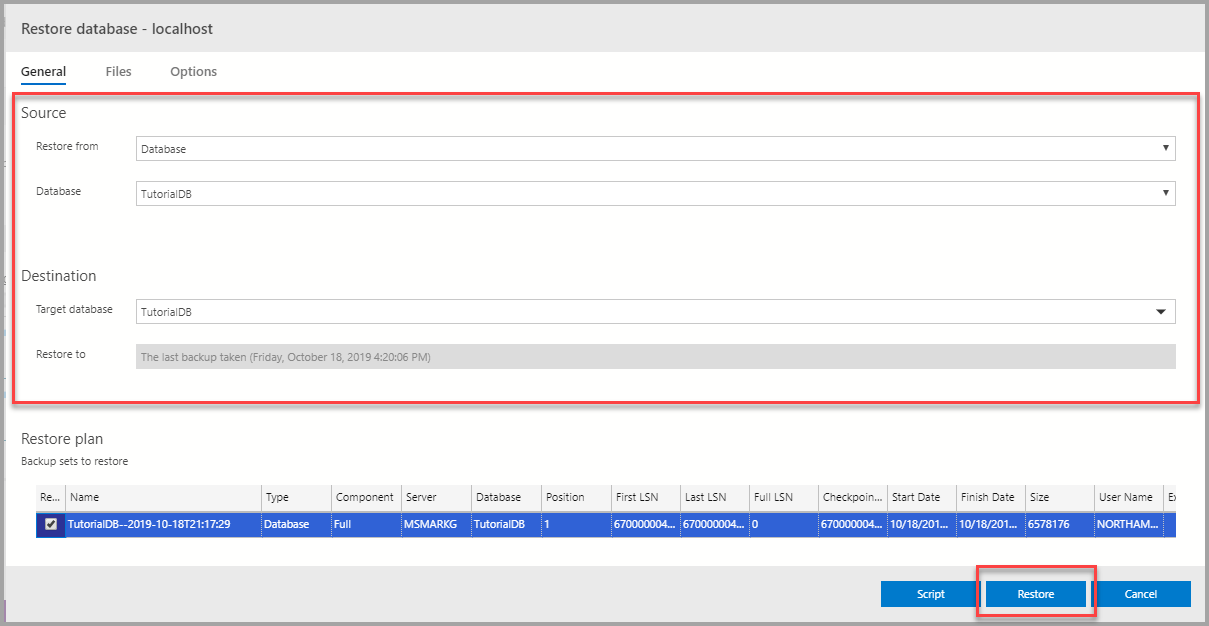Switch to the Files tab
1209x626 pixels.
[118, 71]
